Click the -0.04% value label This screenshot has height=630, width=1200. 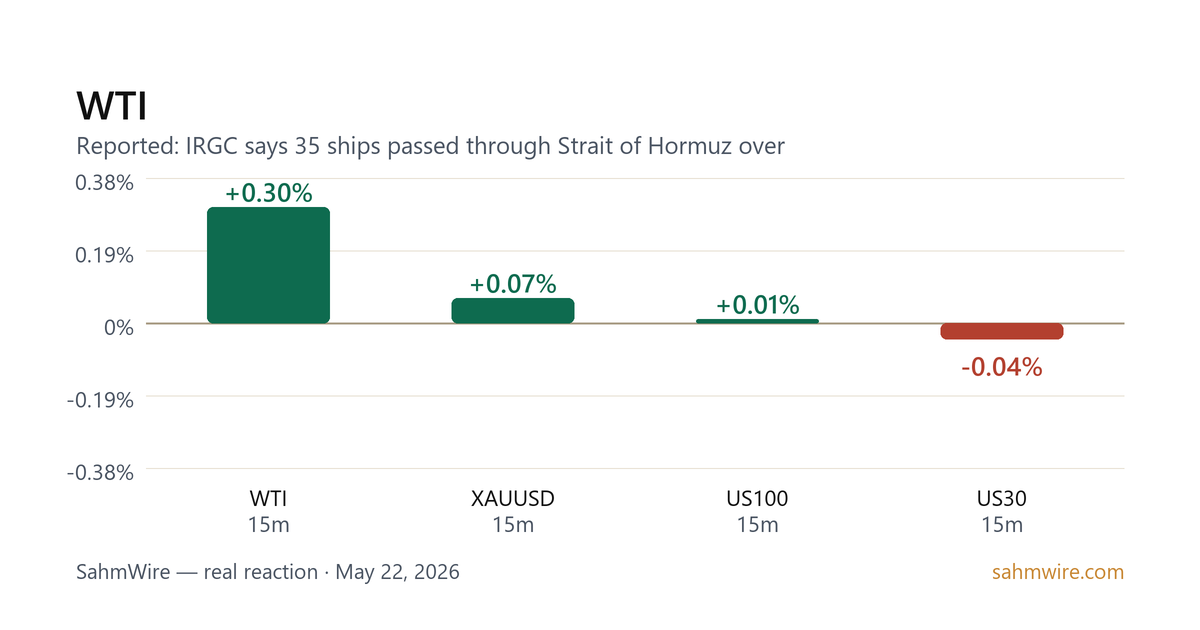[1002, 367]
